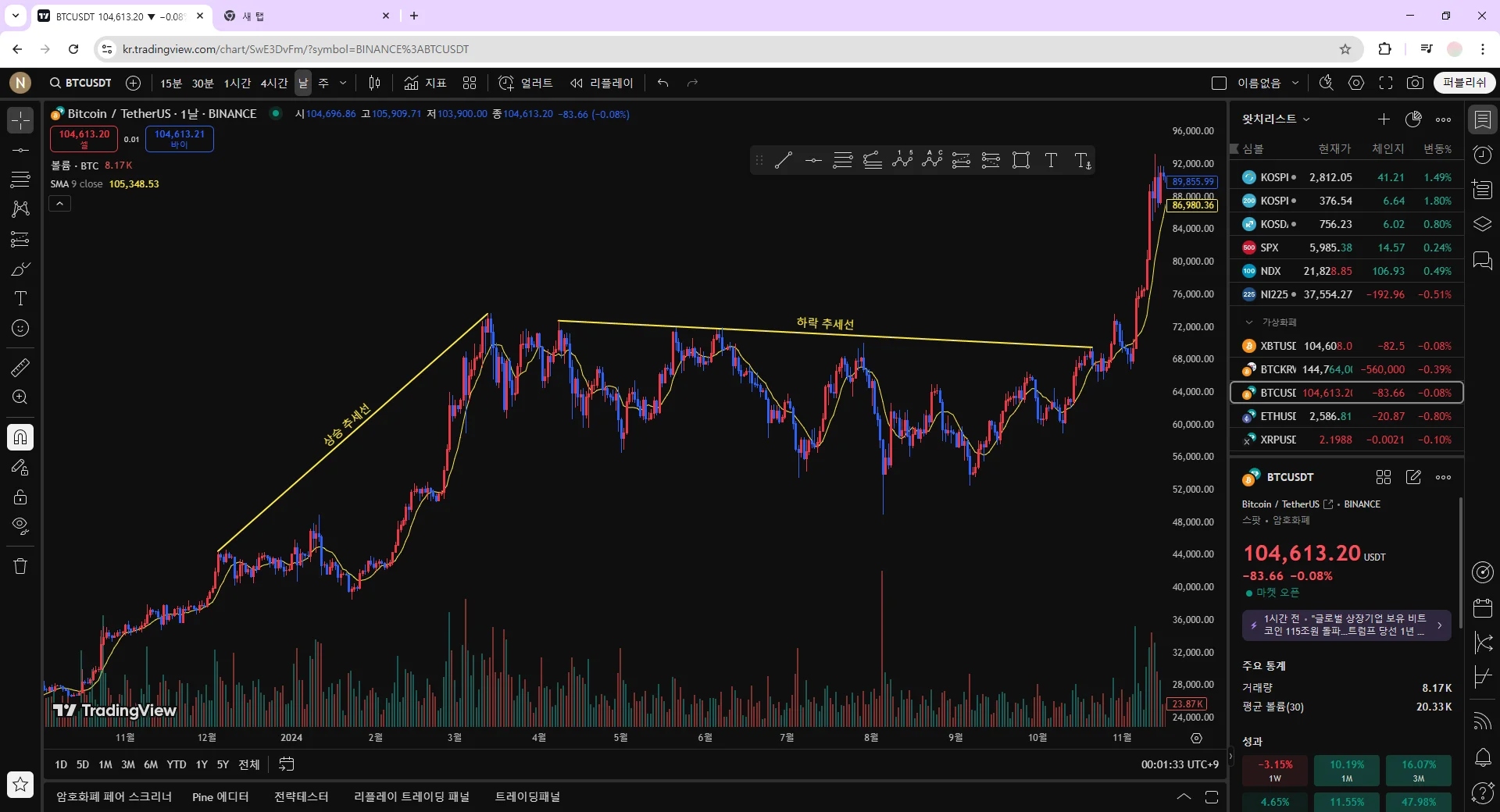Open the candlestick chart type selector

(x=374, y=83)
